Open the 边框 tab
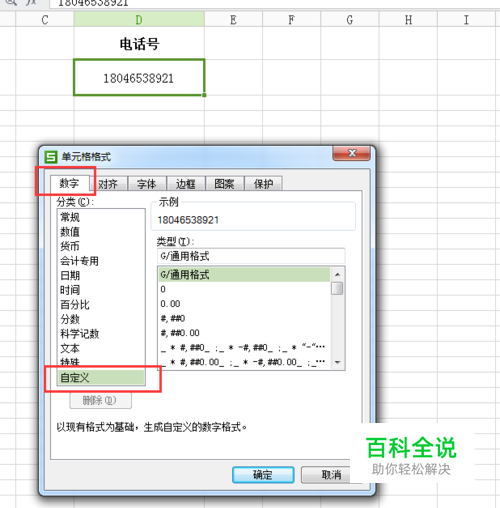Screen dimensions: 500x508 click(186, 184)
